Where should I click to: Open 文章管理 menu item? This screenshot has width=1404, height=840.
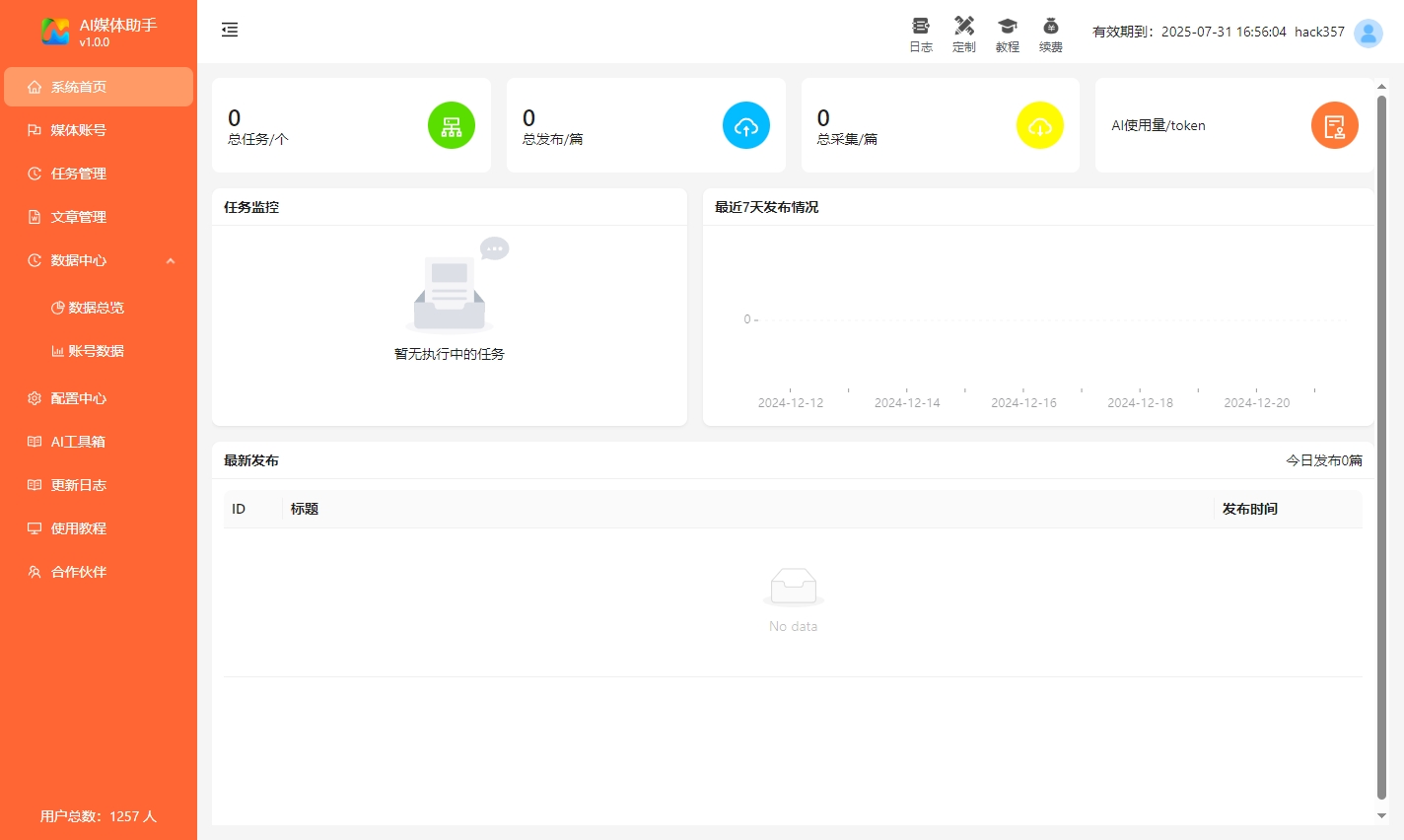[99, 217]
